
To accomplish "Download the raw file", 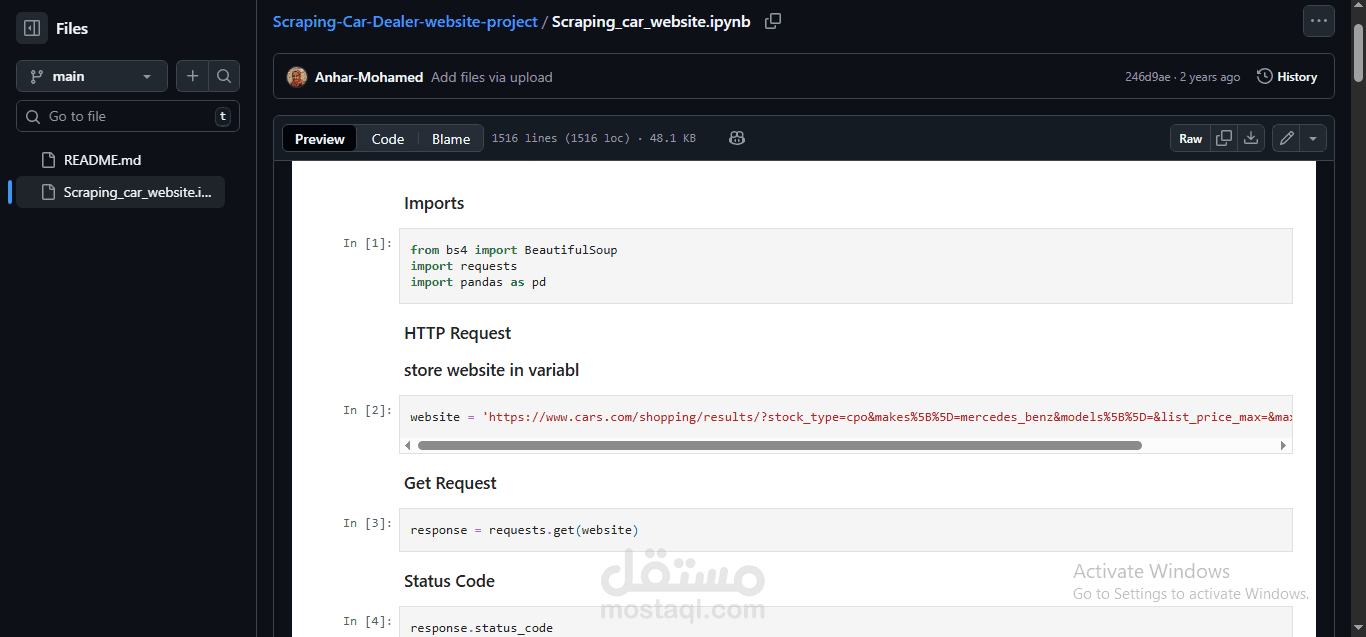I will pos(1250,139).
